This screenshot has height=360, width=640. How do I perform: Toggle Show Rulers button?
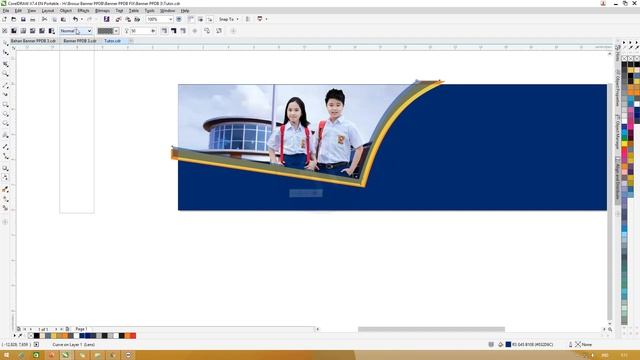191,19
